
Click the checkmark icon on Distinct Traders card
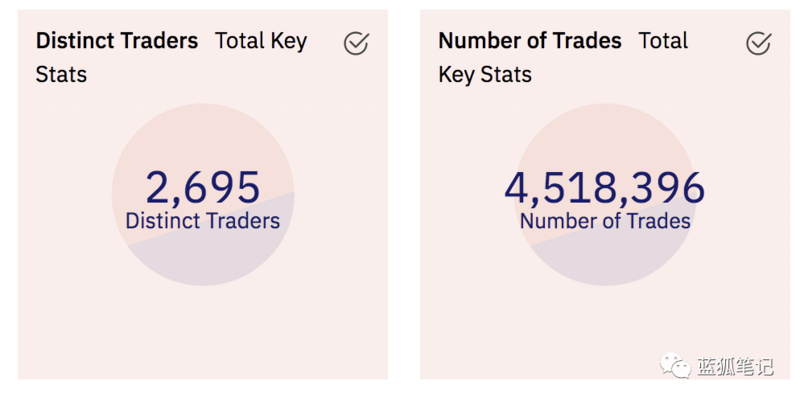(x=356, y=43)
